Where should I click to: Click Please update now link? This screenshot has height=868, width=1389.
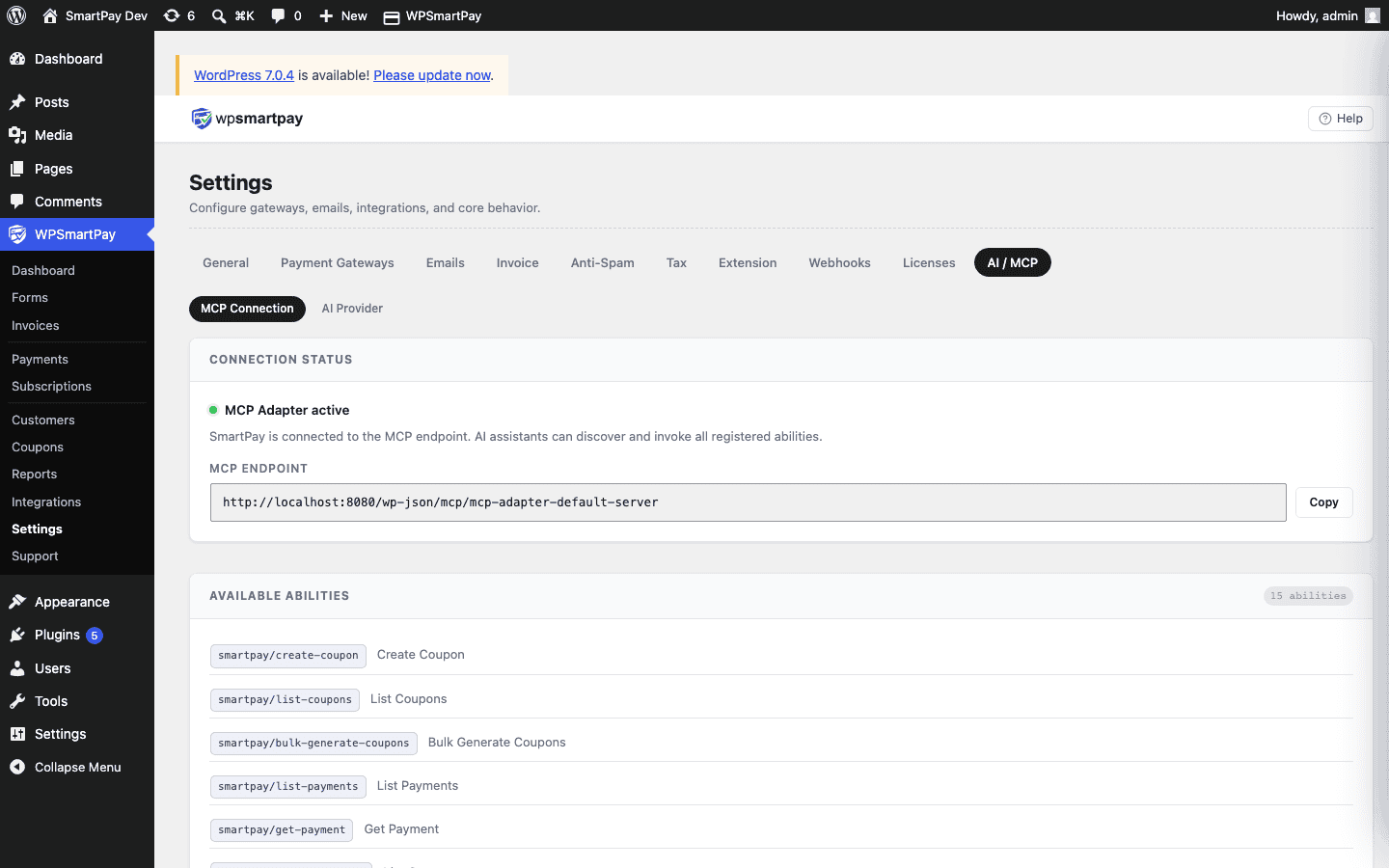[x=432, y=75]
